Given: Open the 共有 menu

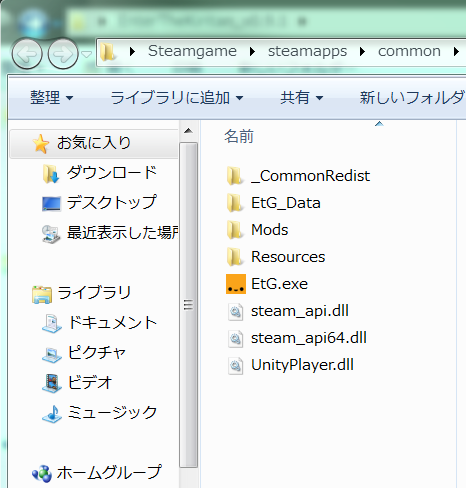Looking at the screenshot, I should 302,98.
